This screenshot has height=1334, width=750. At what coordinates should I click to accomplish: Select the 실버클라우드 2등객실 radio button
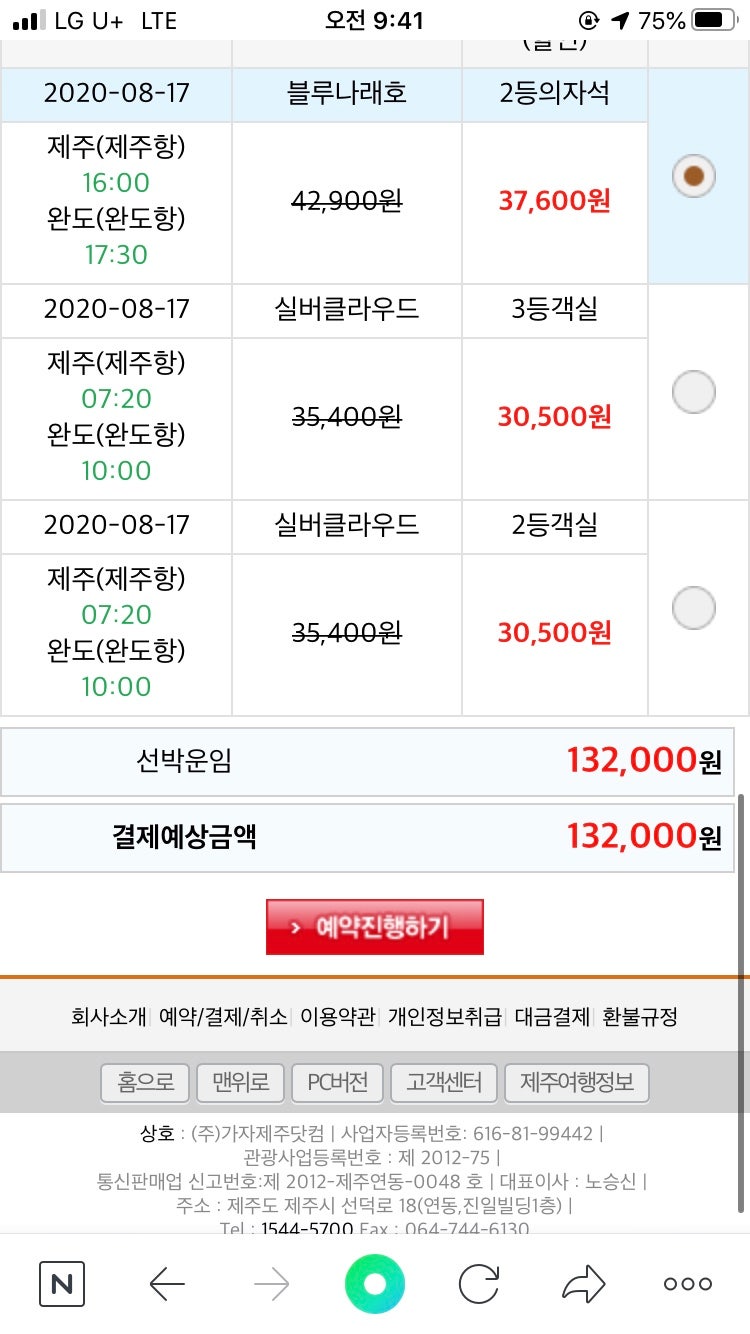click(694, 608)
